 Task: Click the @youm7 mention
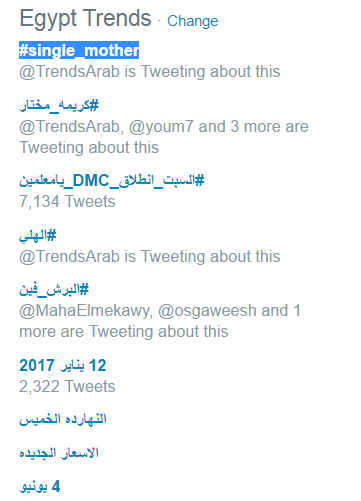tap(161, 127)
